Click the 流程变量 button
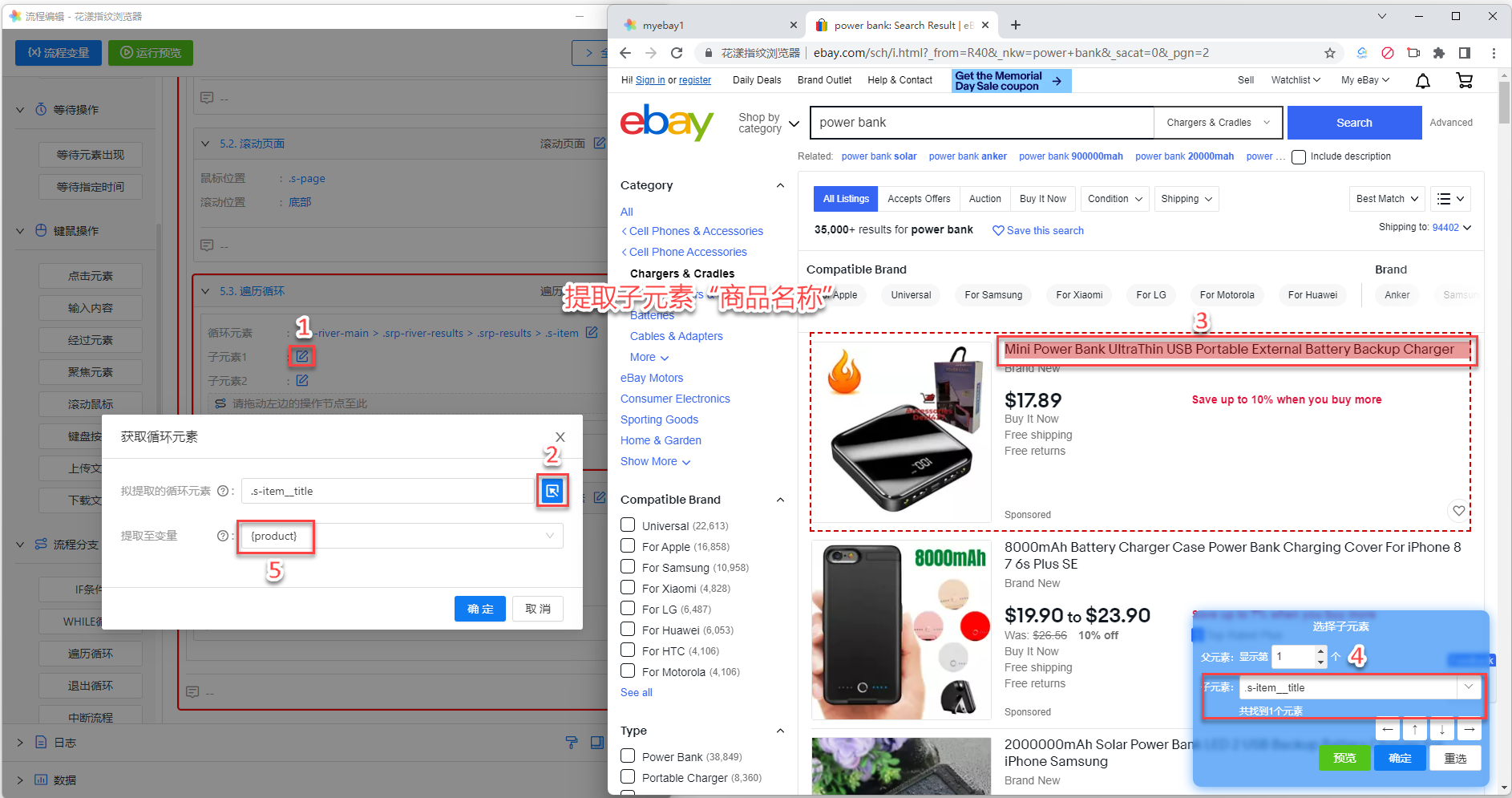The image size is (1512, 798). (59, 53)
